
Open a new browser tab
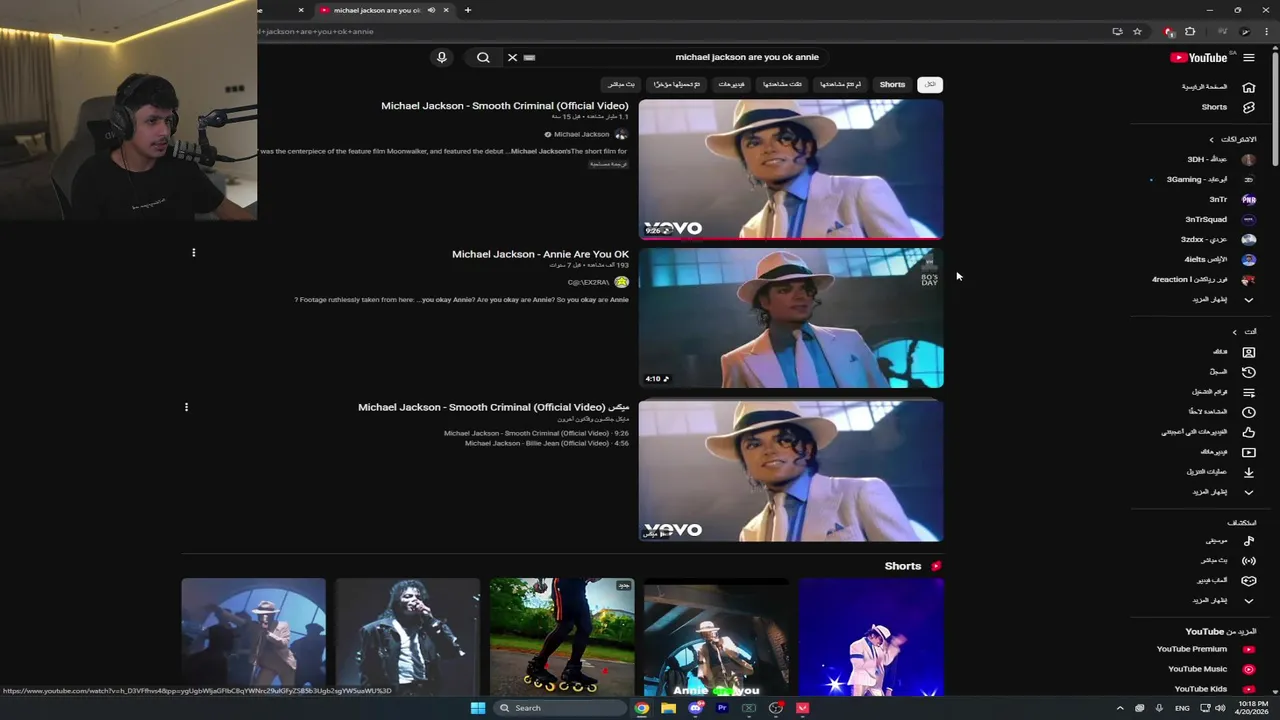click(467, 10)
